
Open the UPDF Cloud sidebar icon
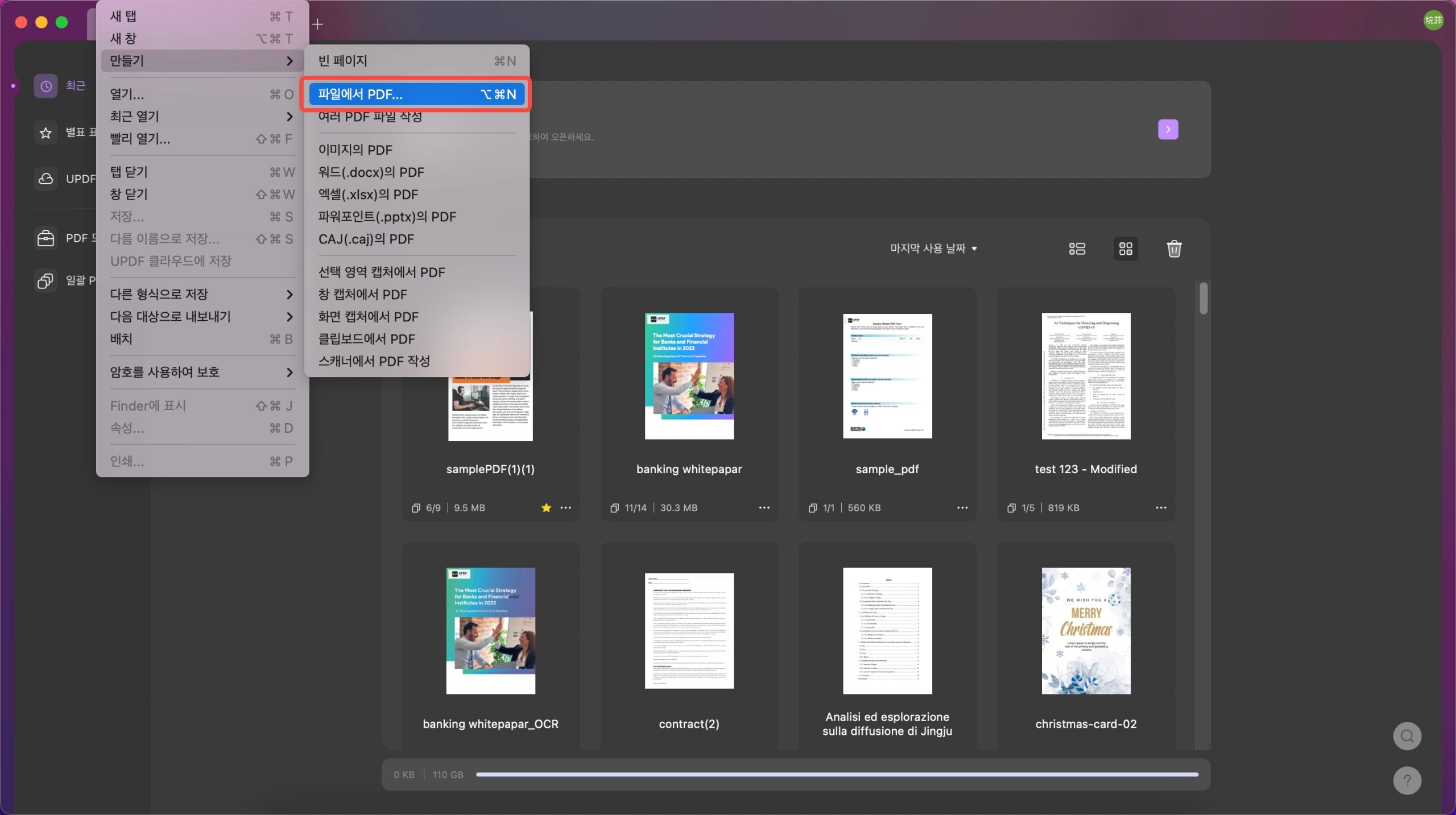click(45, 179)
